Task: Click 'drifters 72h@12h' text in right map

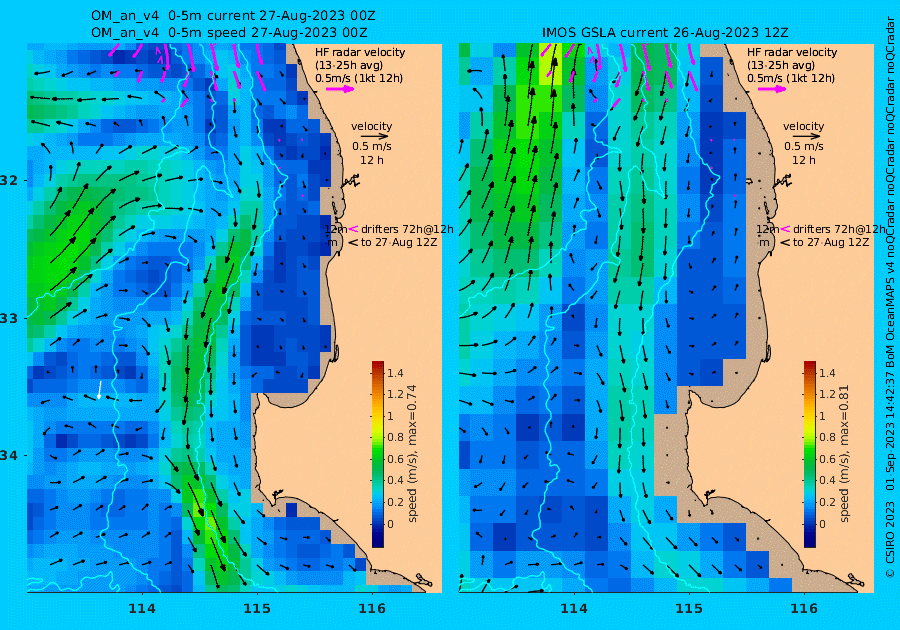Action: (x=839, y=229)
